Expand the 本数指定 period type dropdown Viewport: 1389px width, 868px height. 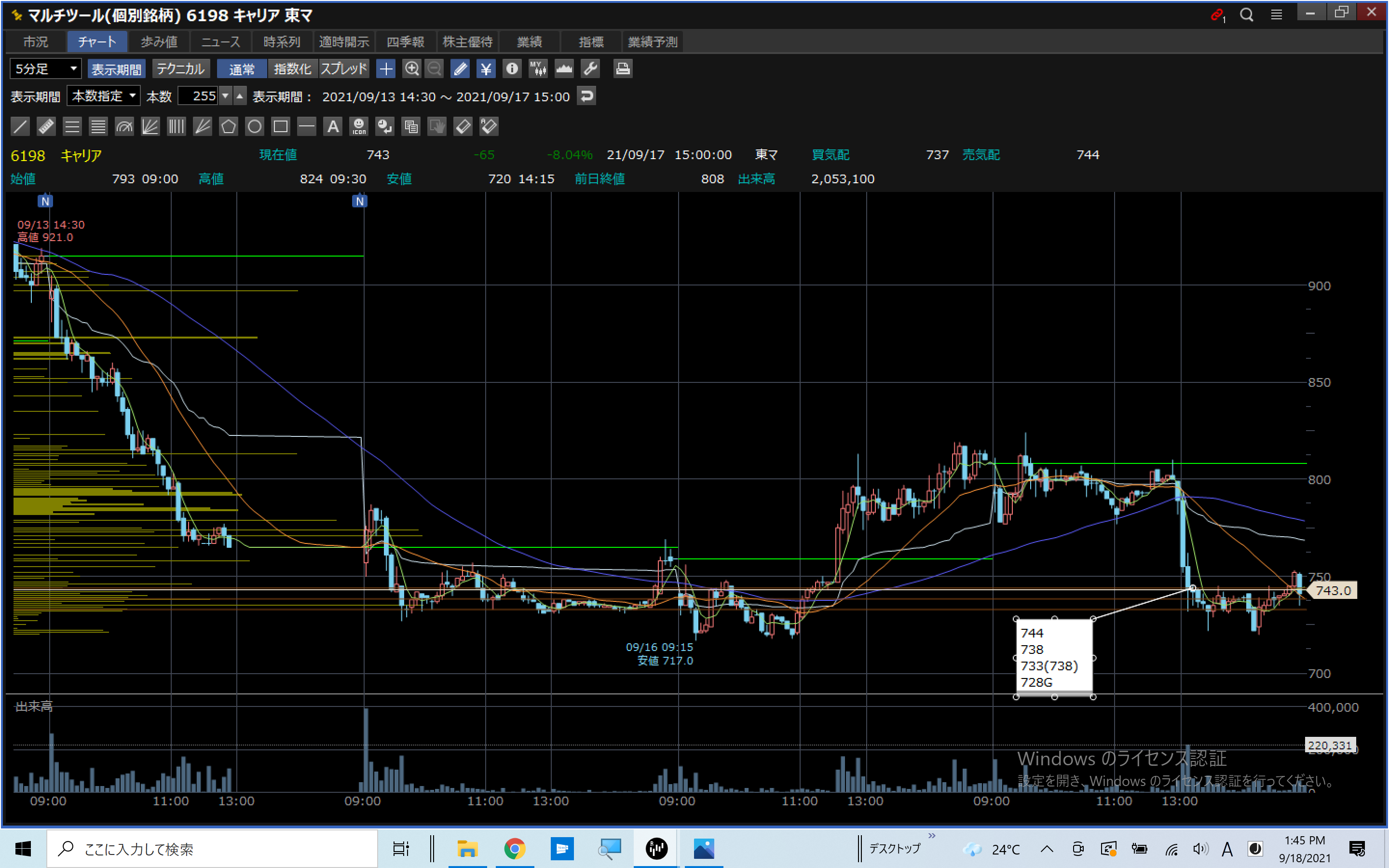tap(103, 96)
